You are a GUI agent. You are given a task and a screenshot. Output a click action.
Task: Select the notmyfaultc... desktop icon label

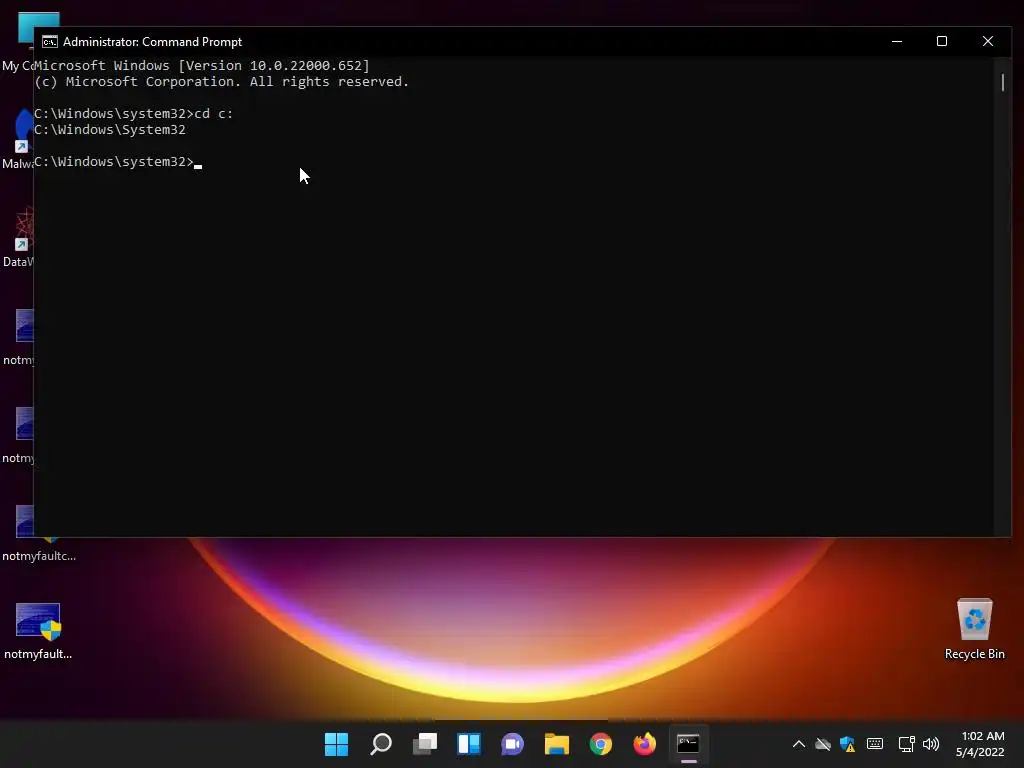pos(39,556)
